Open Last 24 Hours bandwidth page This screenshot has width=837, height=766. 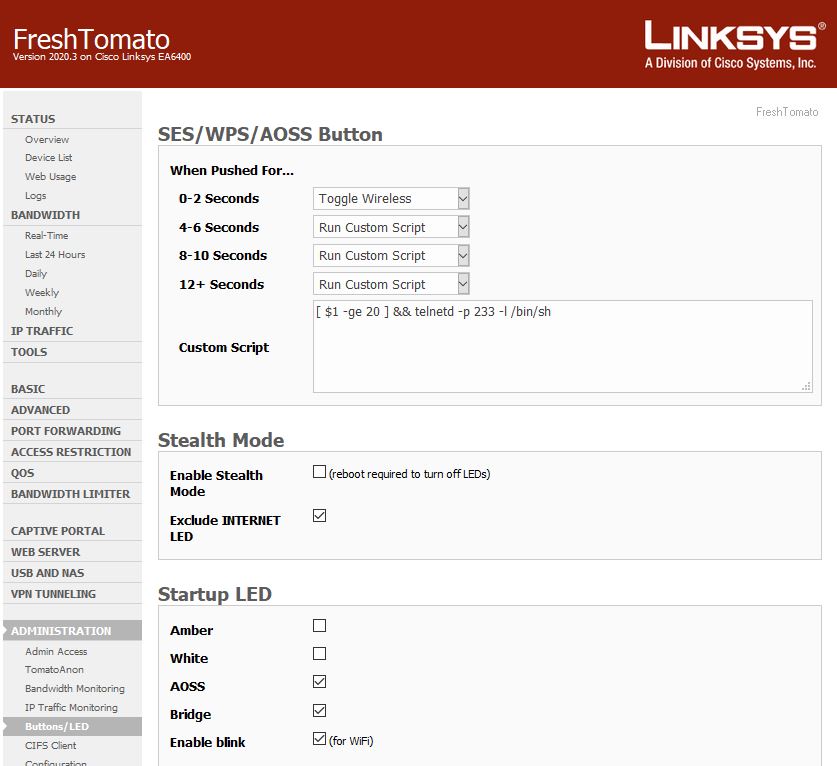point(55,255)
